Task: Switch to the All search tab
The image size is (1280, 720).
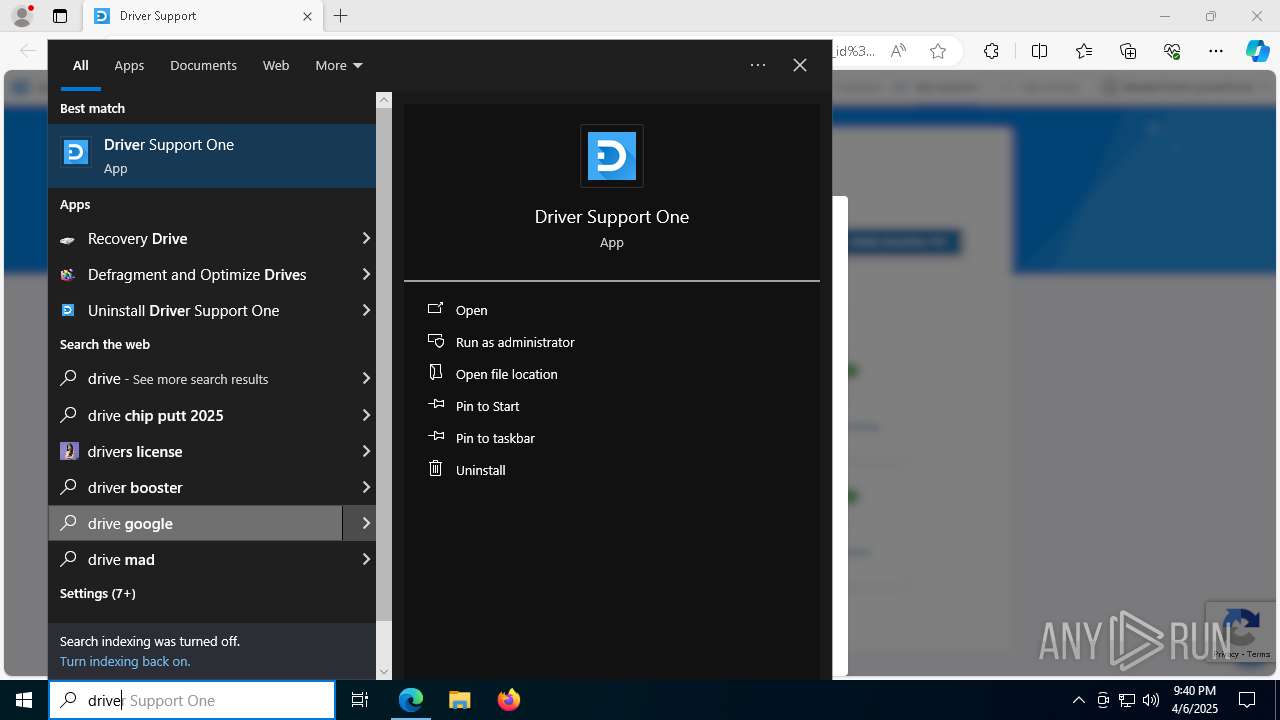Action: coord(81,65)
